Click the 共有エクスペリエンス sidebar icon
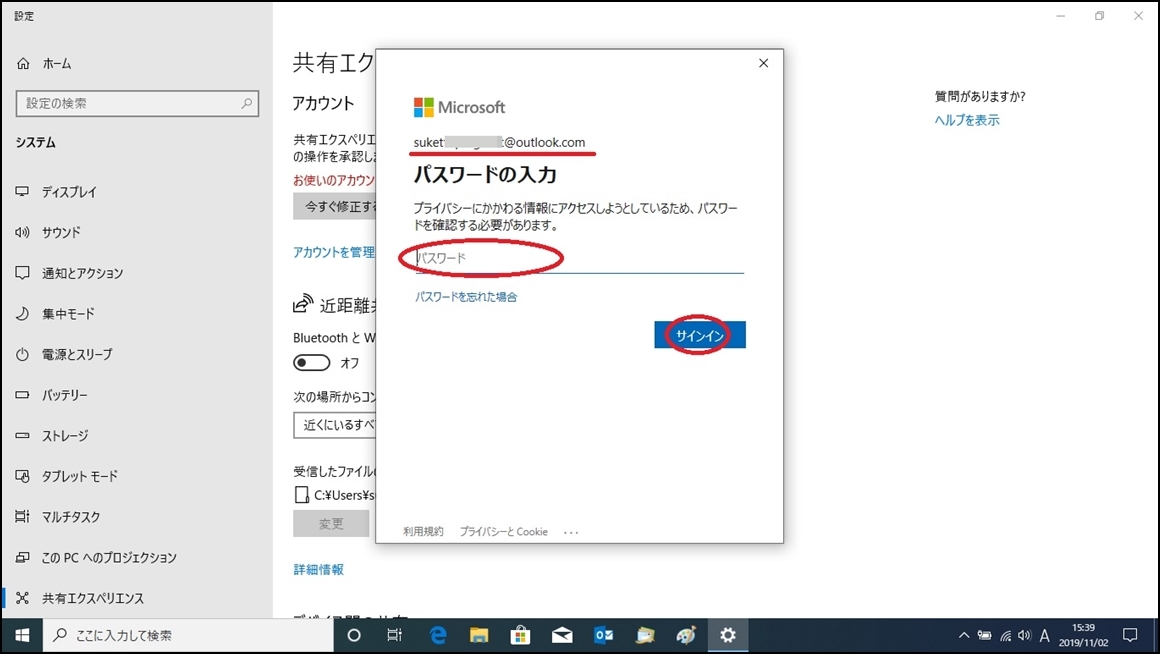The height and width of the screenshot is (654, 1160). pyautogui.click(x=22, y=598)
